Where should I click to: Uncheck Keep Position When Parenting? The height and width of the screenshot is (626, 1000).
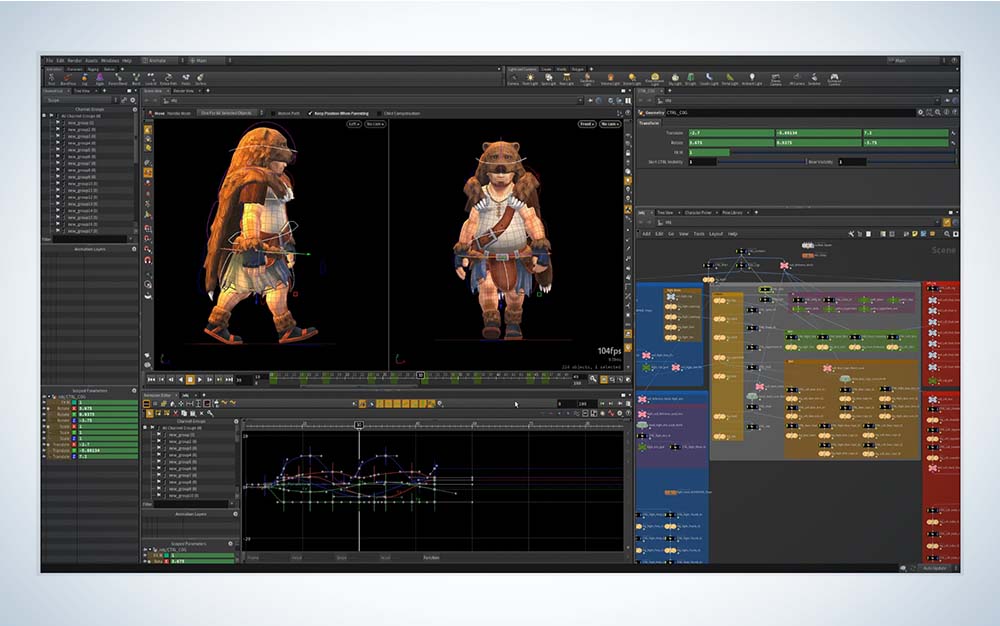tap(312, 113)
